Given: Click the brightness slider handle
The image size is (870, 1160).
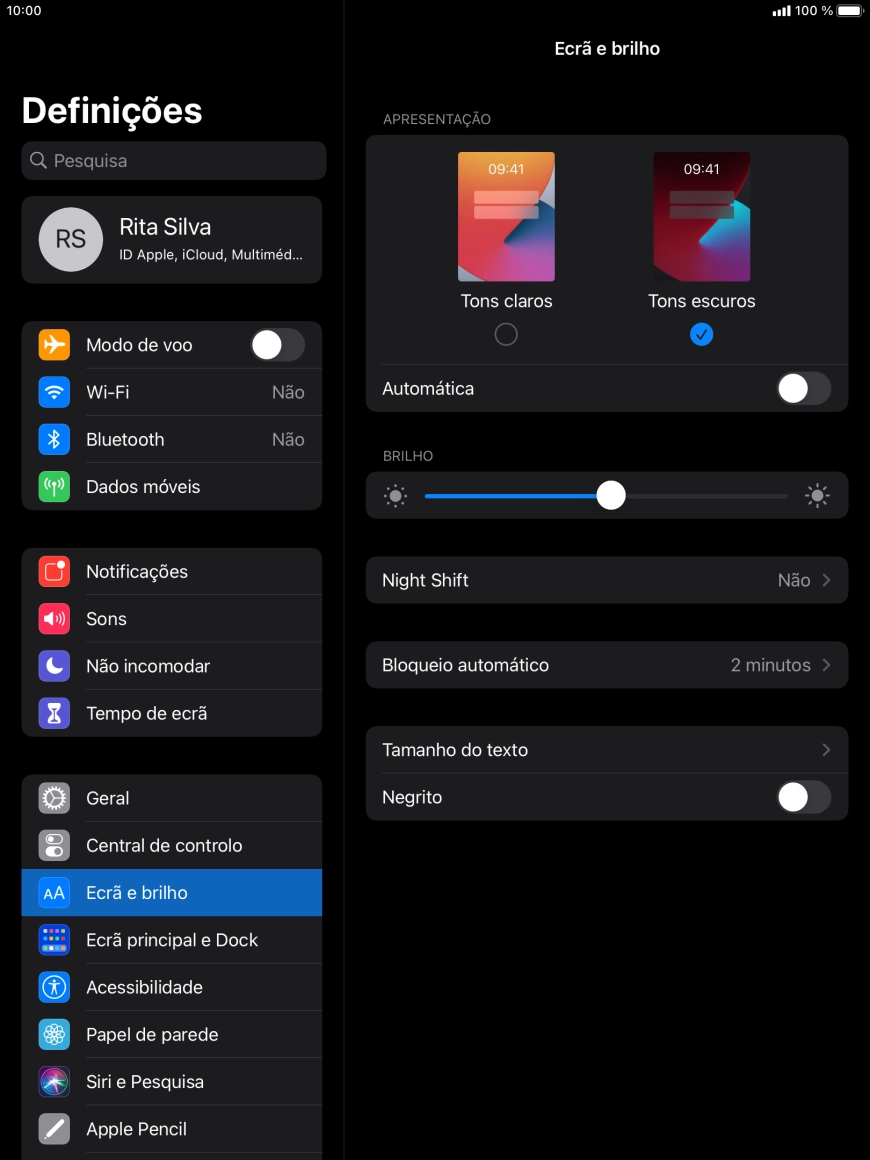Looking at the screenshot, I should pyautogui.click(x=611, y=495).
